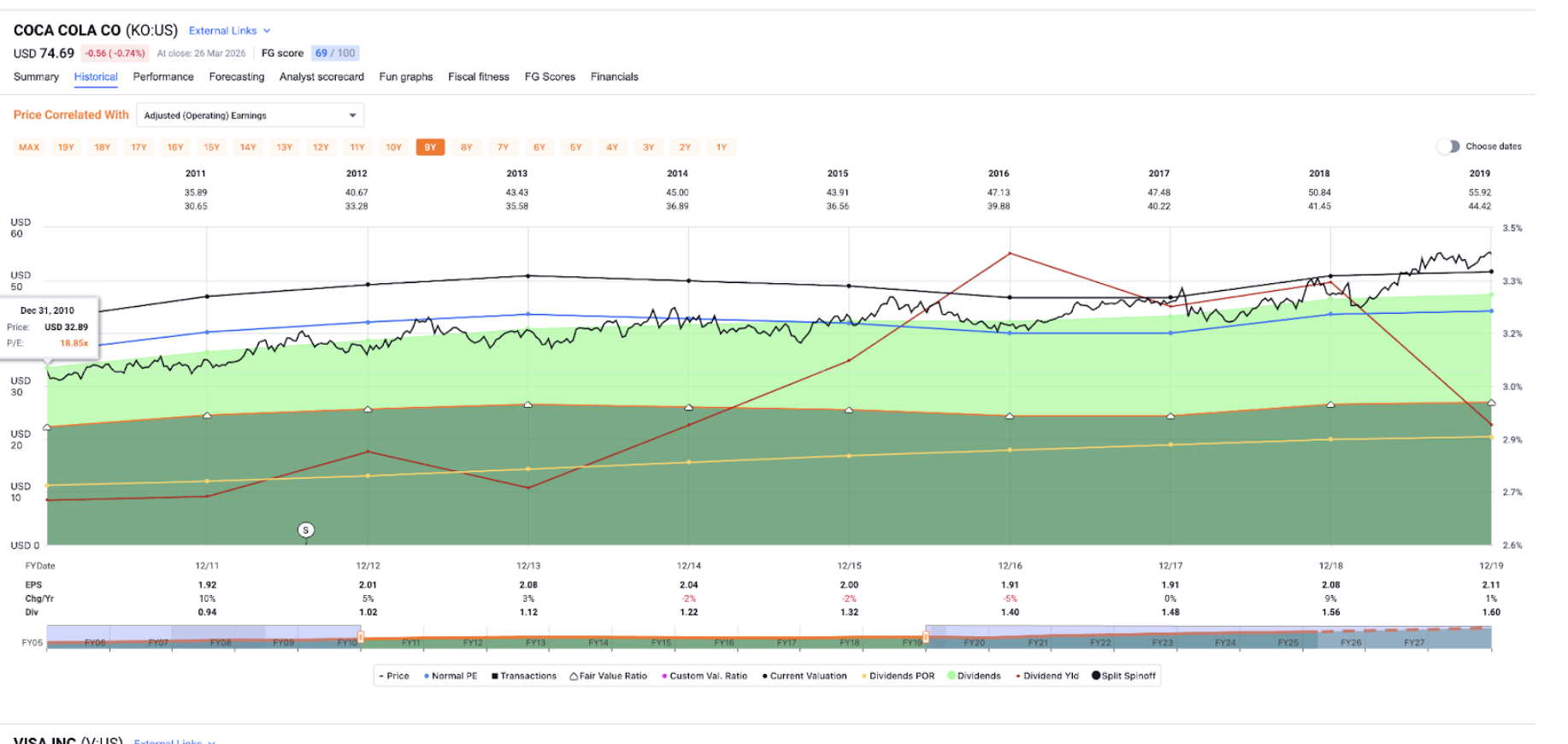Image resolution: width=1568 pixels, height=744 pixels.
Task: Click the FG score 69 / 100 badge
Action: 335,53
